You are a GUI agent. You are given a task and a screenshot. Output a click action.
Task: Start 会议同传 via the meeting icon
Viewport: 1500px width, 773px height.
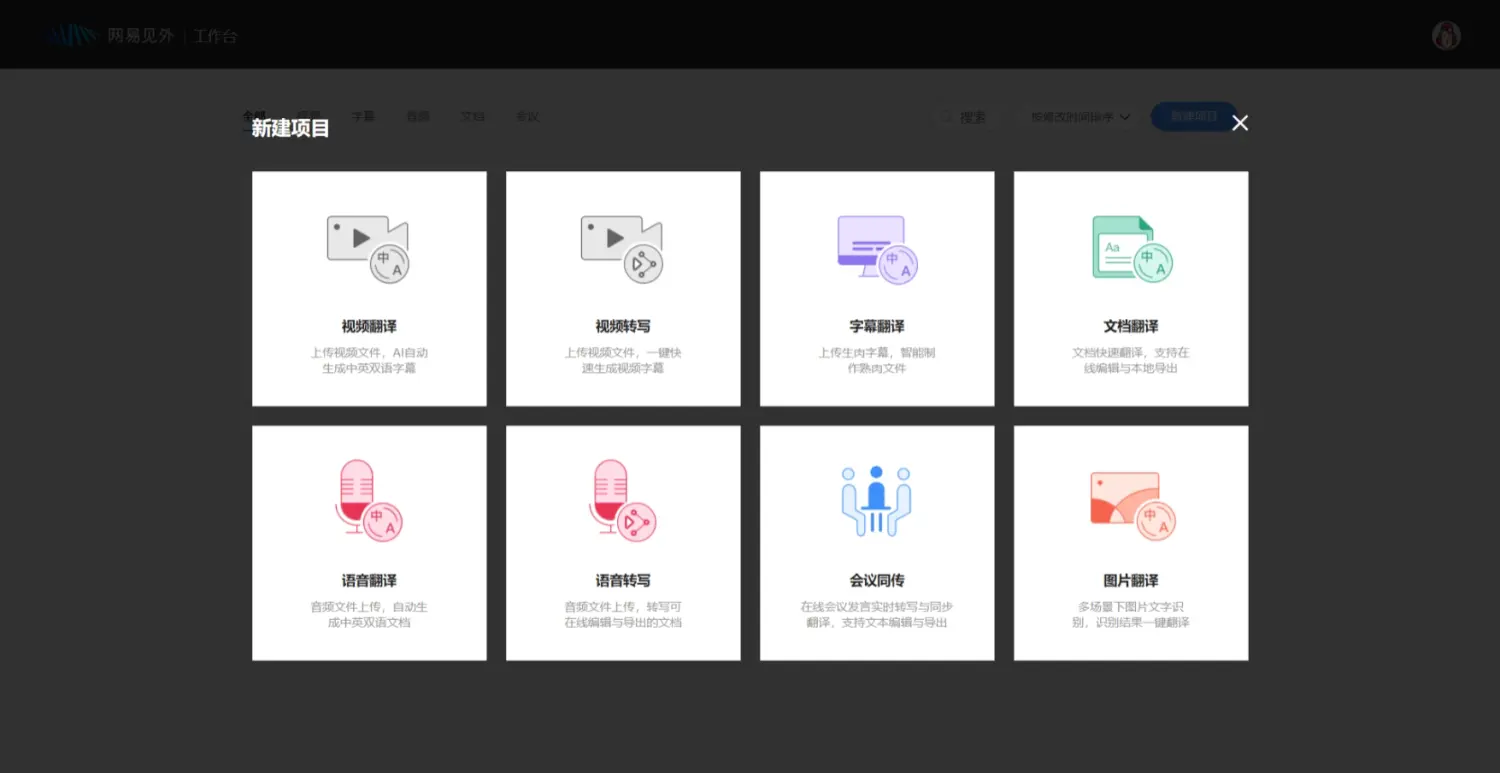(876, 501)
